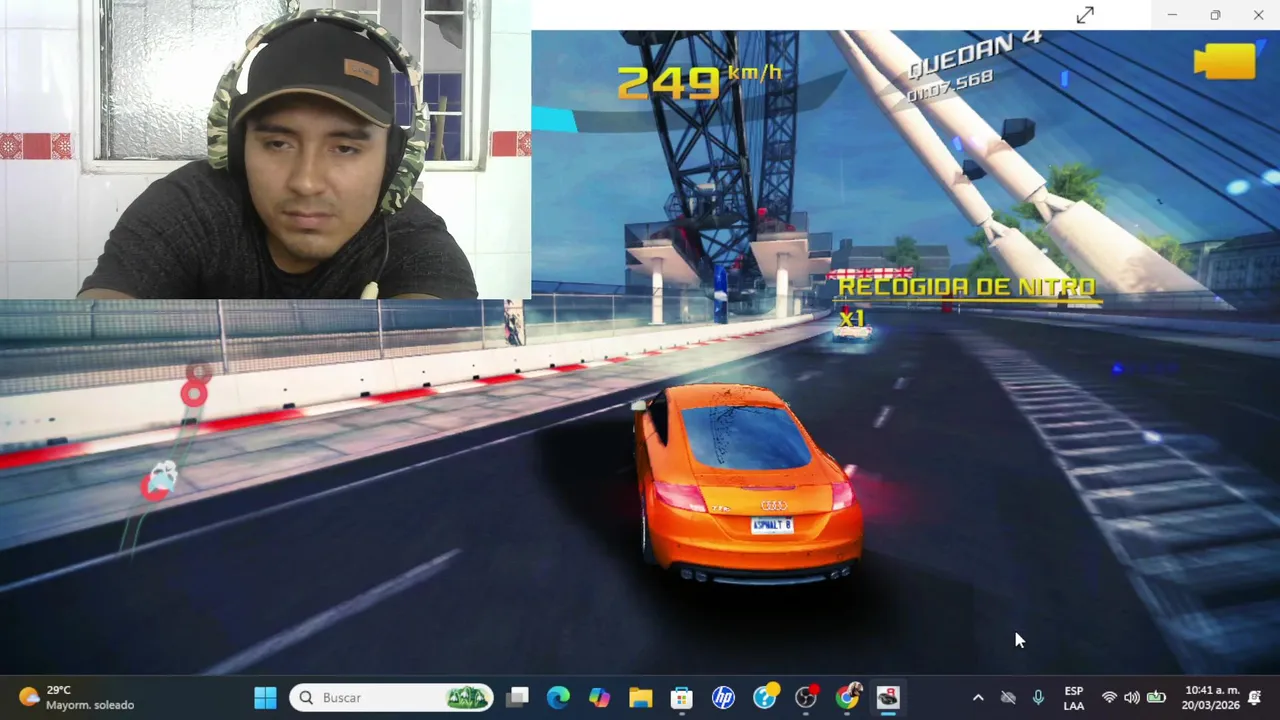Screen dimensions: 1280x720
Task: Open the Copilot app on the taskbar
Action: 599,697
